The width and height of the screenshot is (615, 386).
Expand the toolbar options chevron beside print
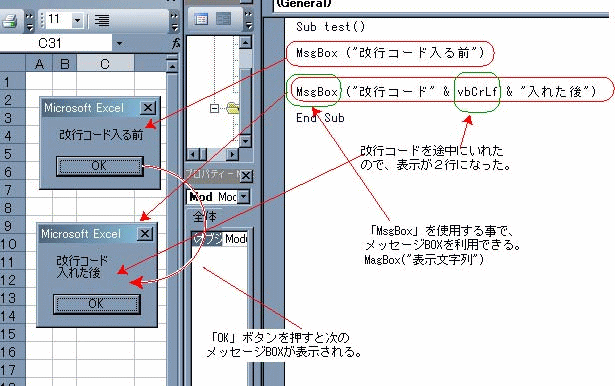pos(30,21)
